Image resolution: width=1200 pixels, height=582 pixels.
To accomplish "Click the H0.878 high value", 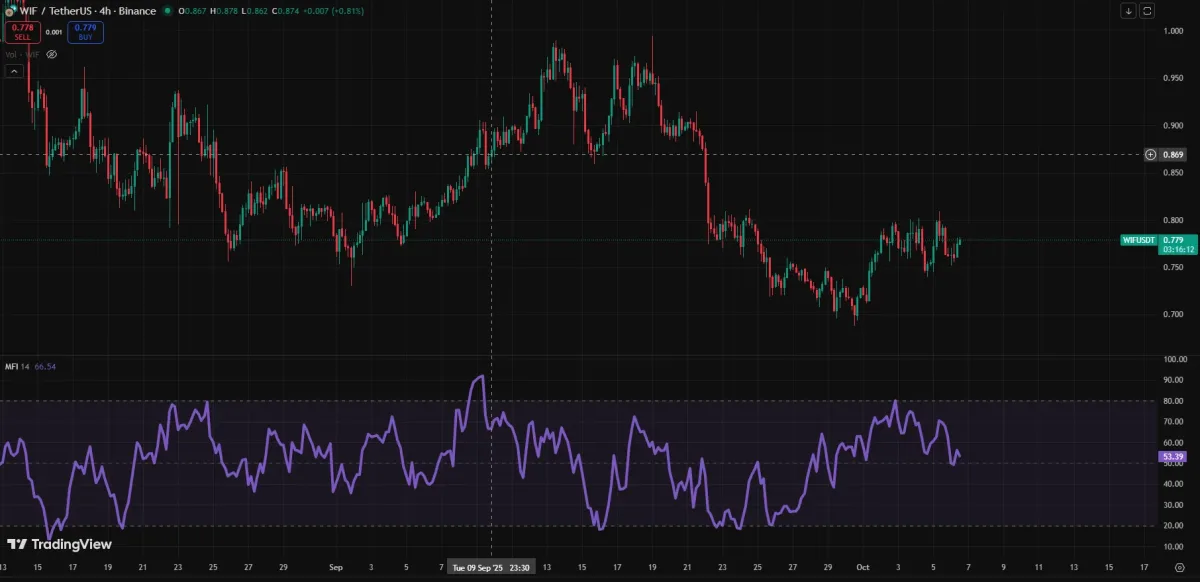I will [x=222, y=11].
